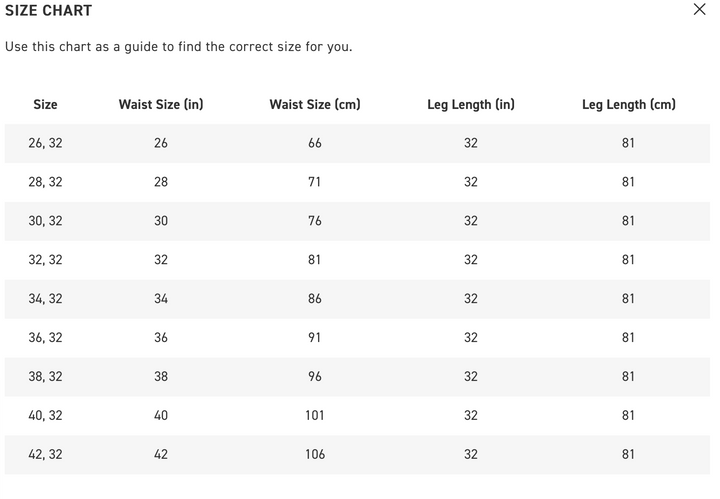Select the '34, 32' size cell
The width and height of the screenshot is (720, 499).
[x=45, y=299]
